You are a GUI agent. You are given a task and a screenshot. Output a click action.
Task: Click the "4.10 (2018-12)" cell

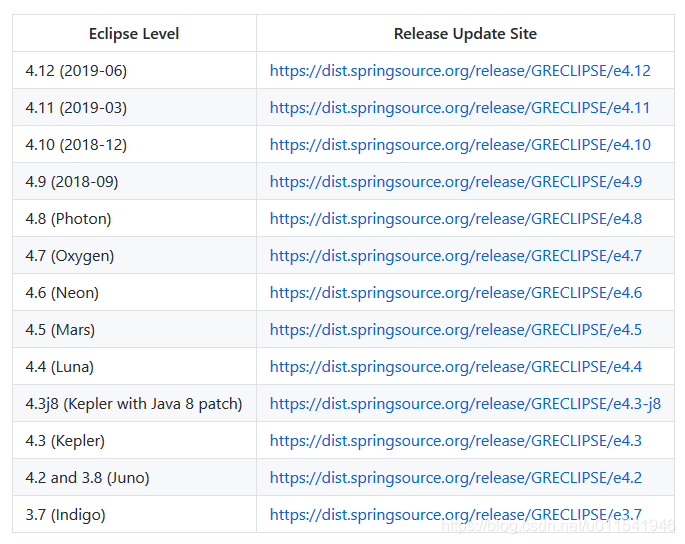point(135,145)
